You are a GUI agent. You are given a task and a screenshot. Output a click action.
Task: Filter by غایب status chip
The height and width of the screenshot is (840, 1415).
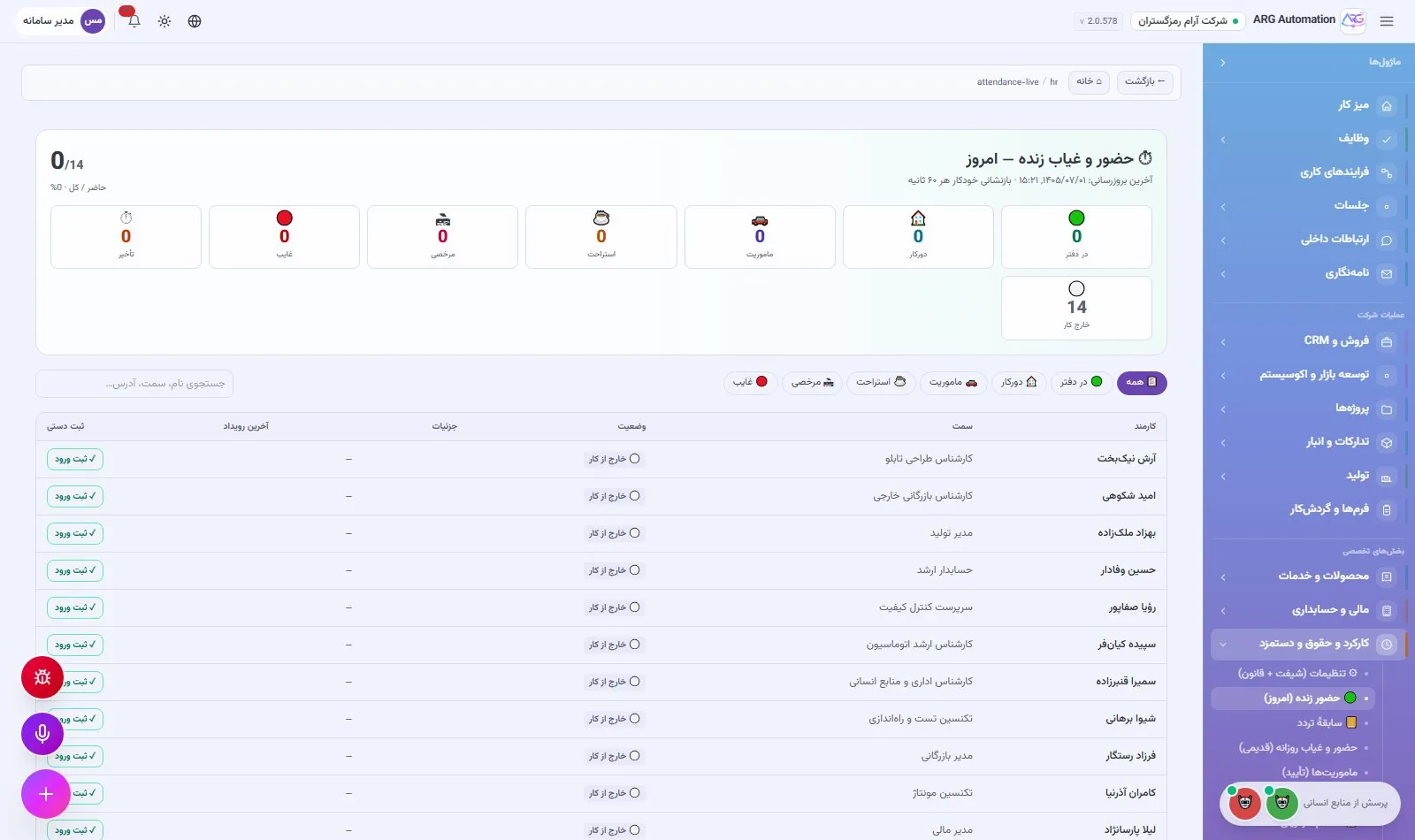pyautogui.click(x=750, y=382)
